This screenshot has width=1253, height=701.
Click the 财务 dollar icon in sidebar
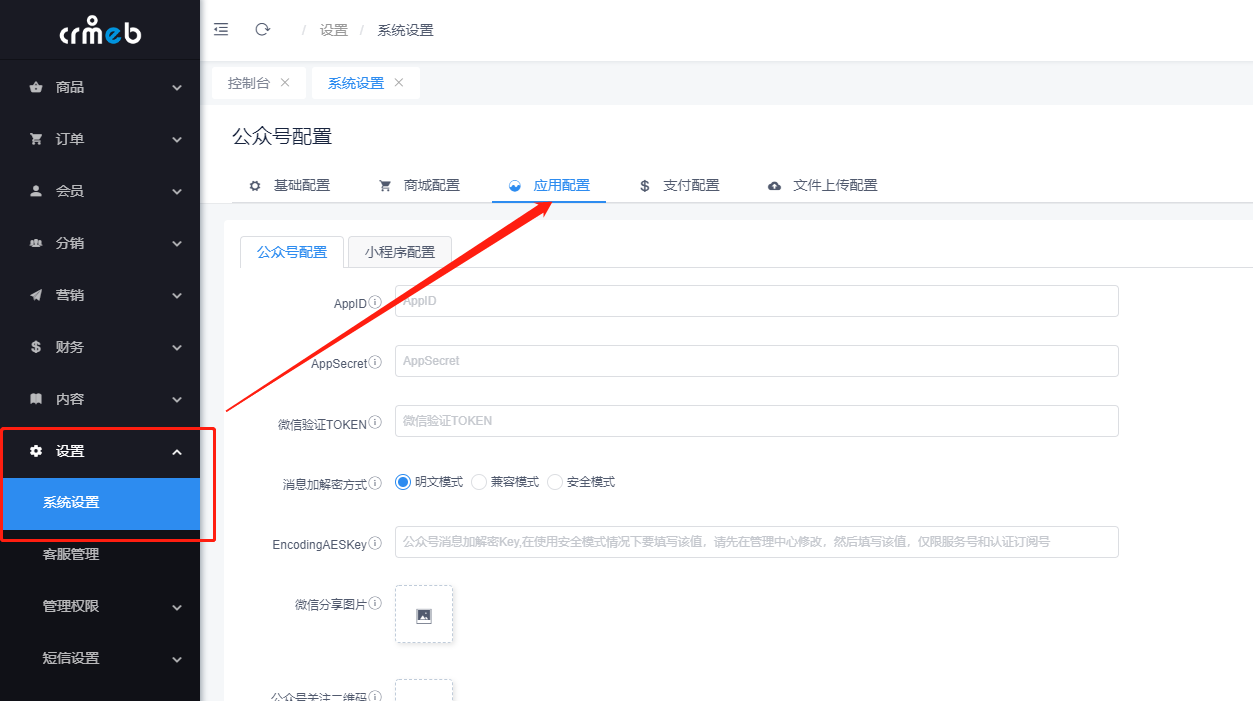tap(36, 347)
